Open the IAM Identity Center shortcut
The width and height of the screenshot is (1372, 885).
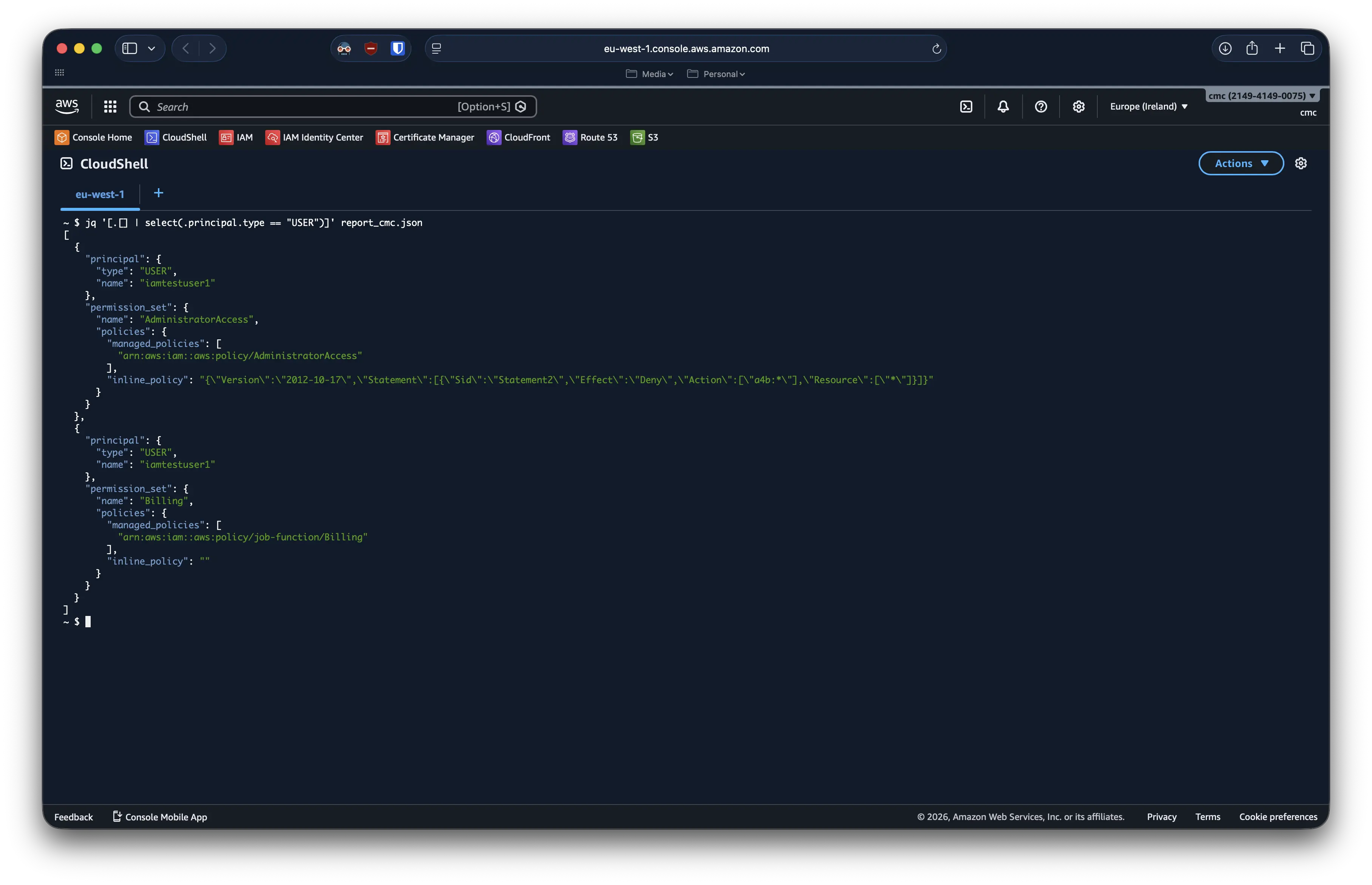pyautogui.click(x=314, y=137)
